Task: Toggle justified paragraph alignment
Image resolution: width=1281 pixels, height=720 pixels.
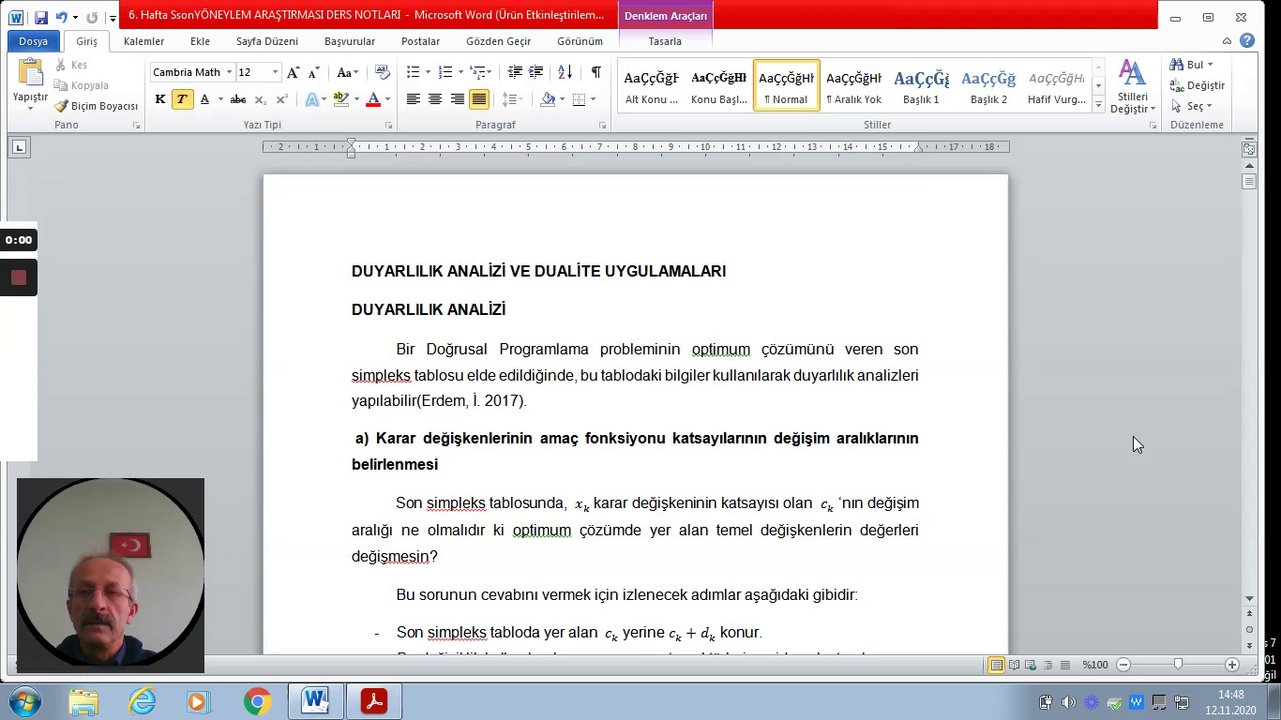Action: [x=479, y=99]
